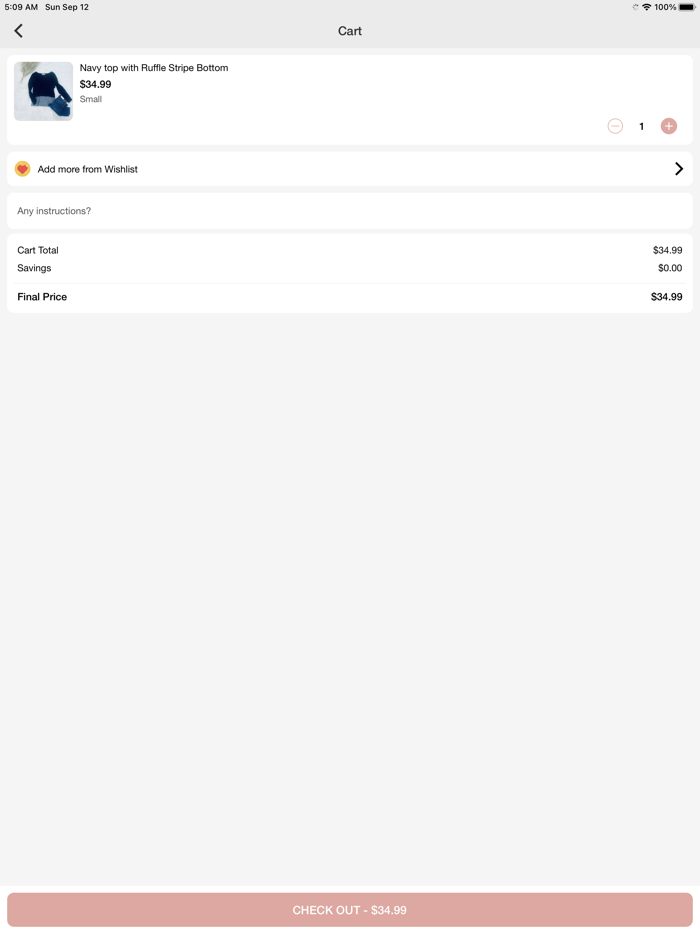Click the Wi-Fi status icon
The width and height of the screenshot is (700, 934).
tap(646, 7)
